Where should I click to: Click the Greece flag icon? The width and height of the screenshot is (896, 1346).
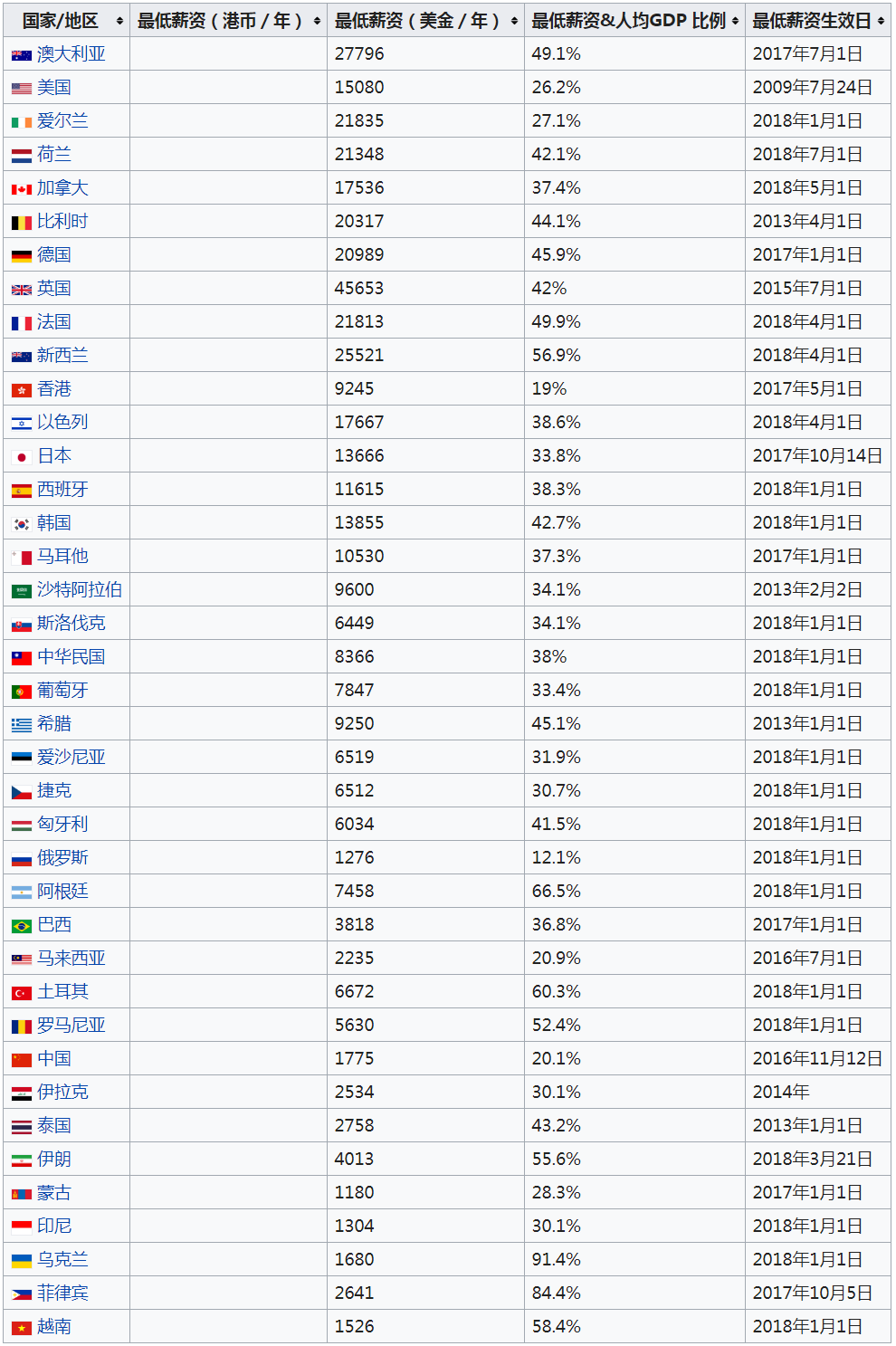(x=22, y=725)
